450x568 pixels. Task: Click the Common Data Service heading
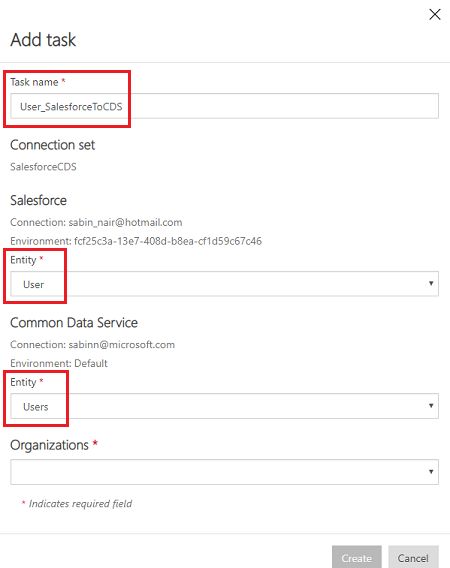74,323
